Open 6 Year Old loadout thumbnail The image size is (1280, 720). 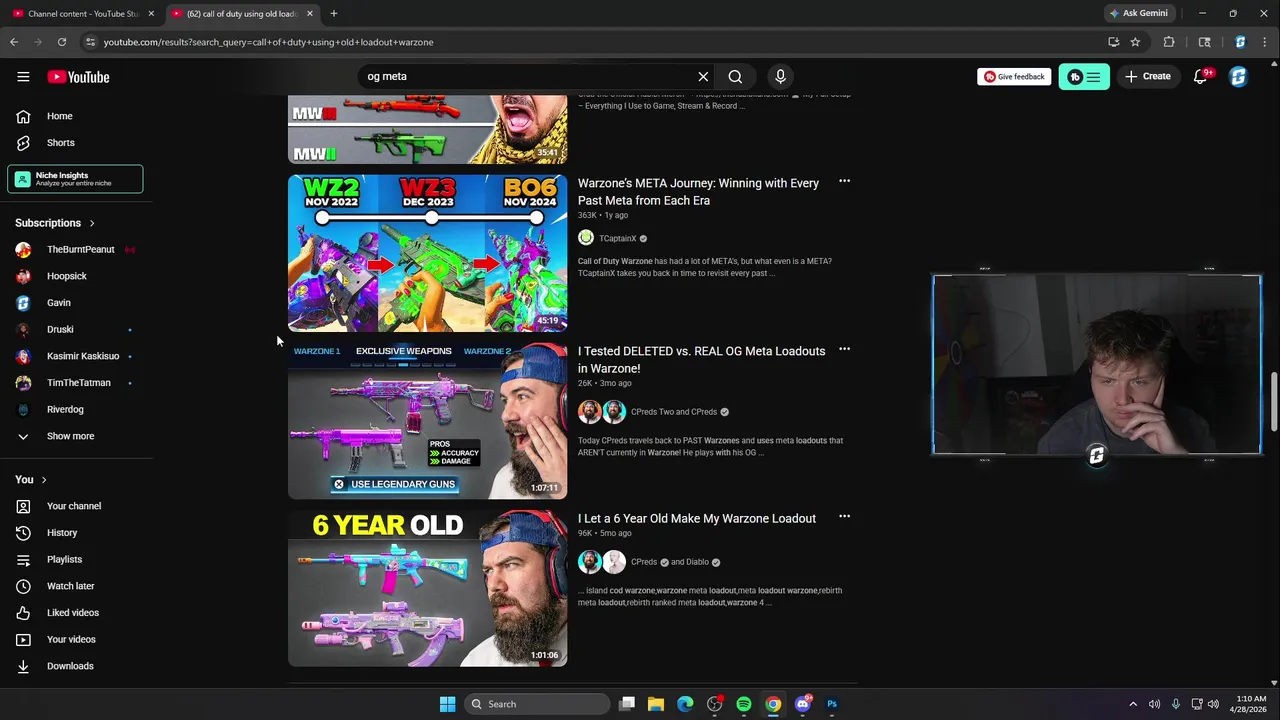[427, 589]
